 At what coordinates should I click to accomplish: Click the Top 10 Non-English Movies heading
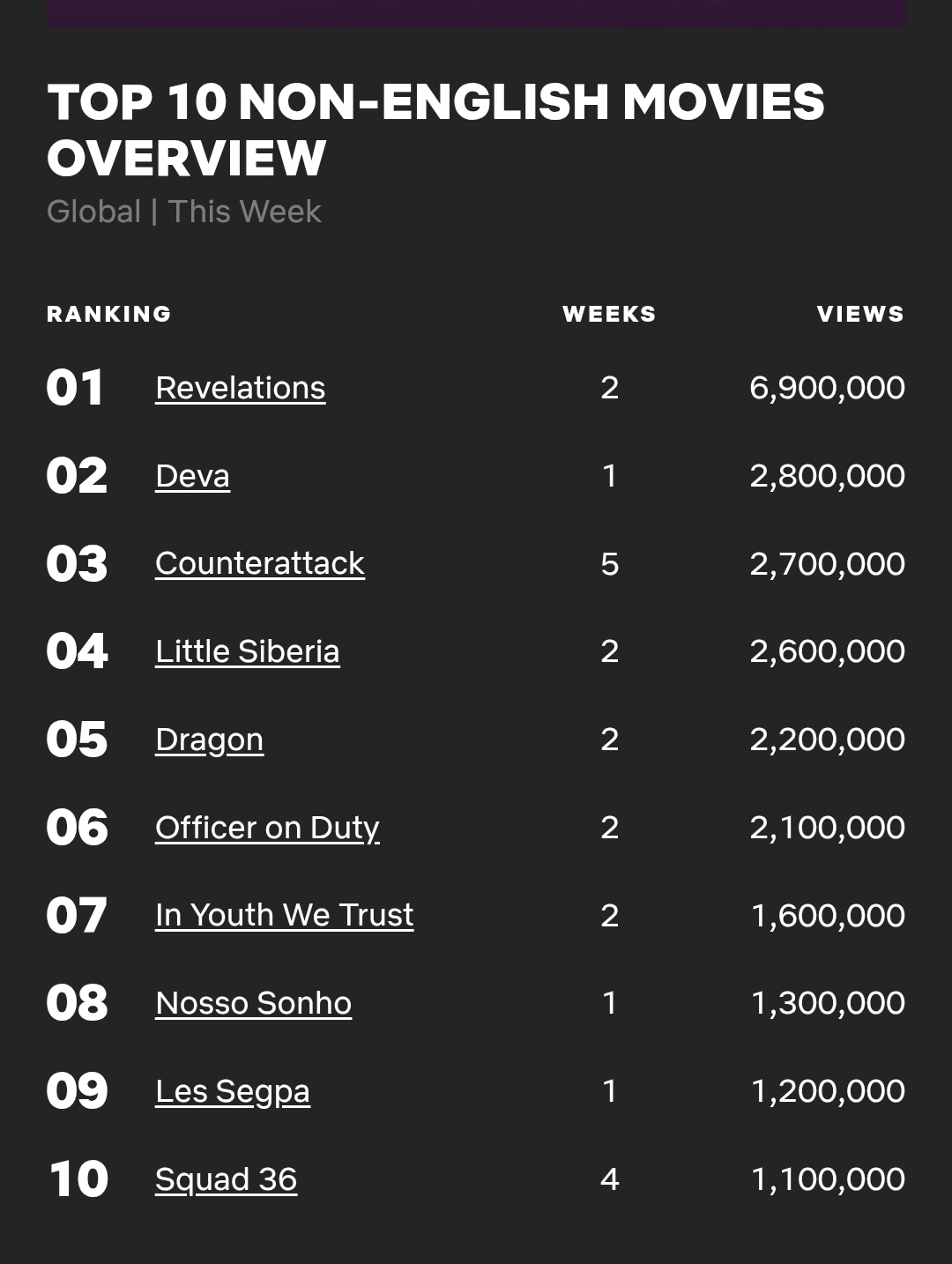coord(435,130)
